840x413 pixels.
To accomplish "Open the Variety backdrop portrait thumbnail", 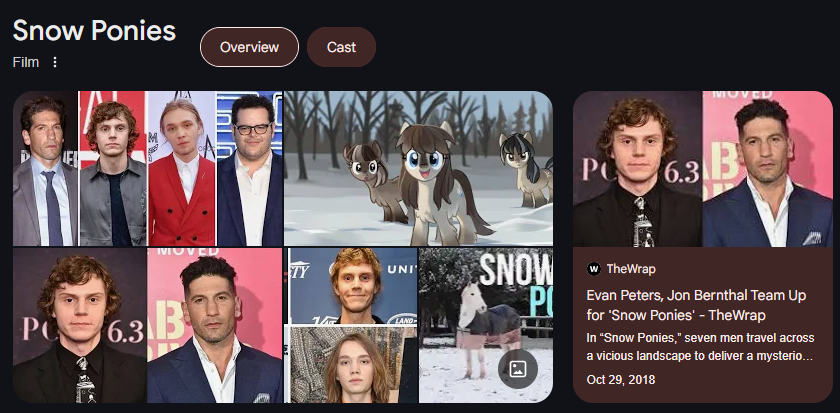I will [353, 286].
